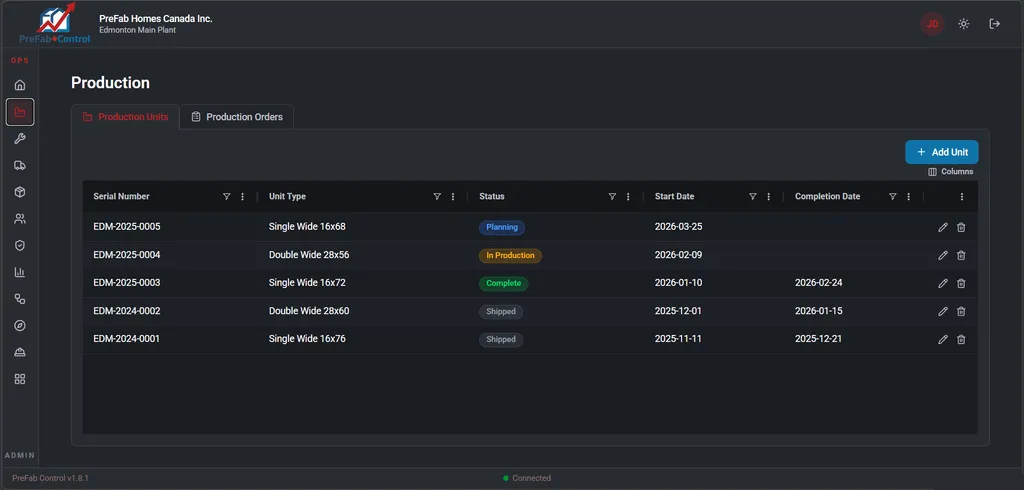Toggle the light/dark theme sun icon

(x=963, y=24)
